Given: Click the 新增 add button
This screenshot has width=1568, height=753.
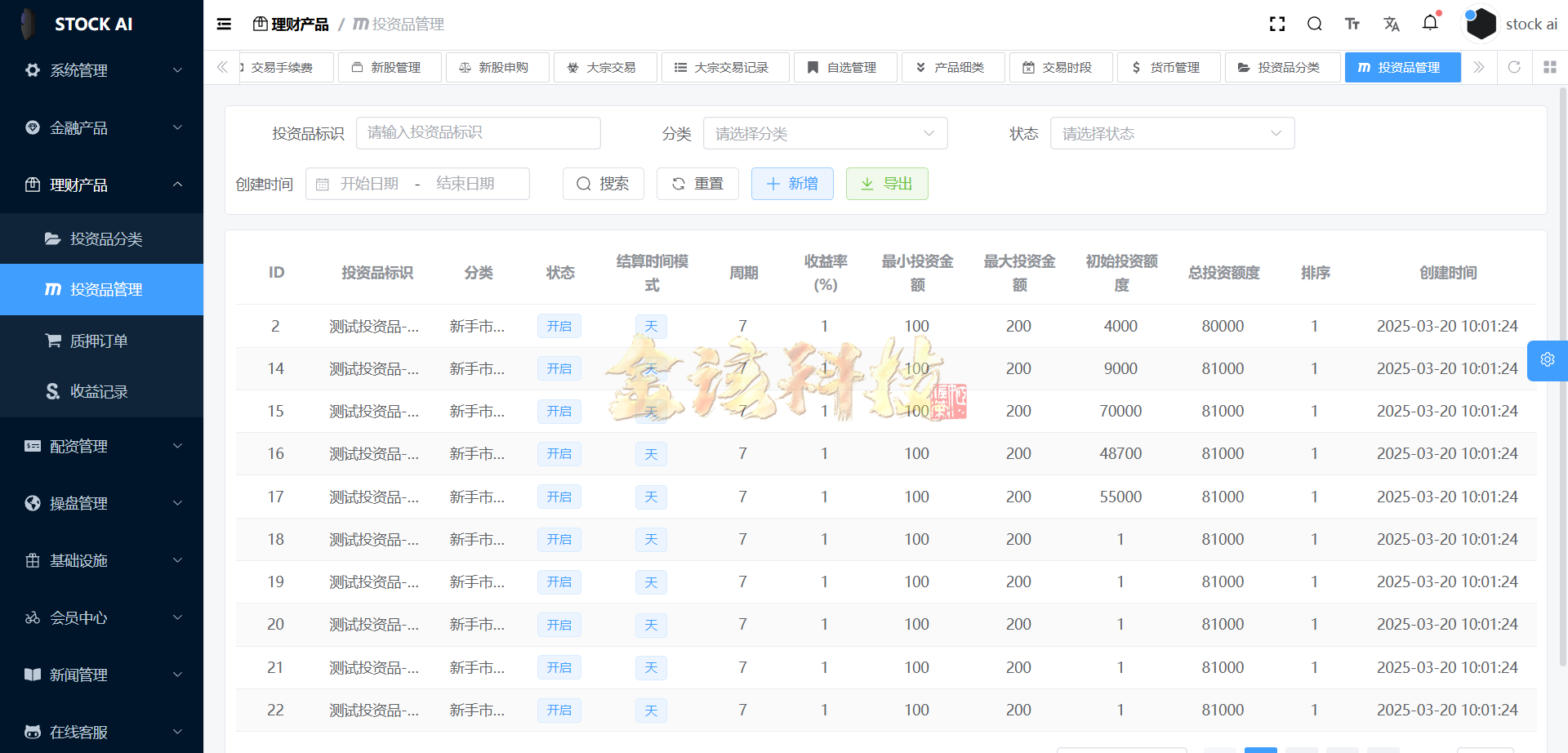Looking at the screenshot, I should pos(791,184).
